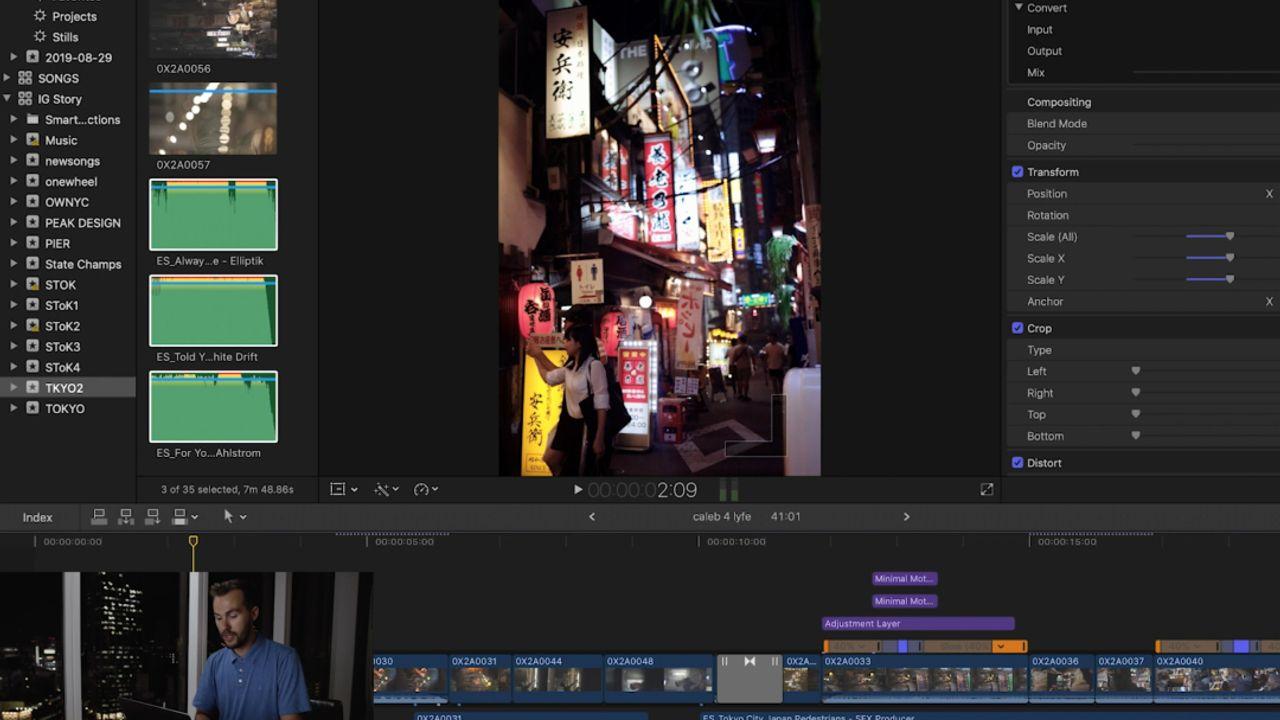Click the insert clip icon

pyautogui.click(x=126, y=516)
